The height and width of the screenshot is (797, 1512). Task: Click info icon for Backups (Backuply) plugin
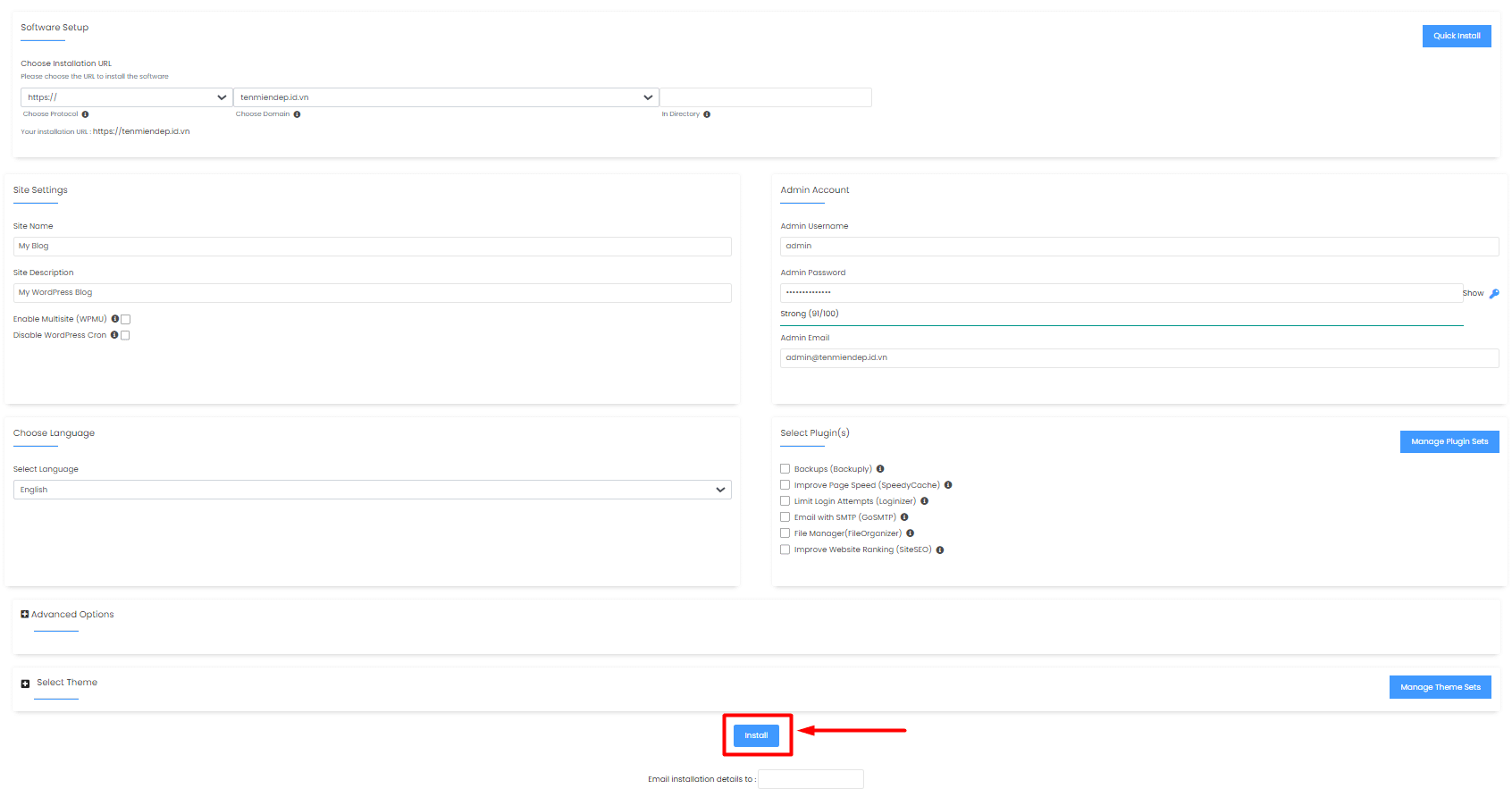coord(880,469)
